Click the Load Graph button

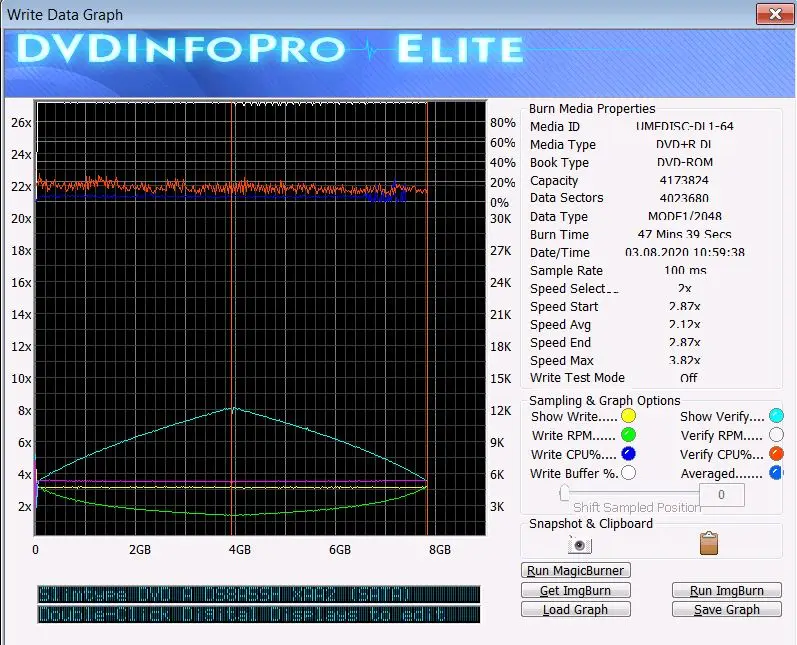pyautogui.click(x=575, y=609)
